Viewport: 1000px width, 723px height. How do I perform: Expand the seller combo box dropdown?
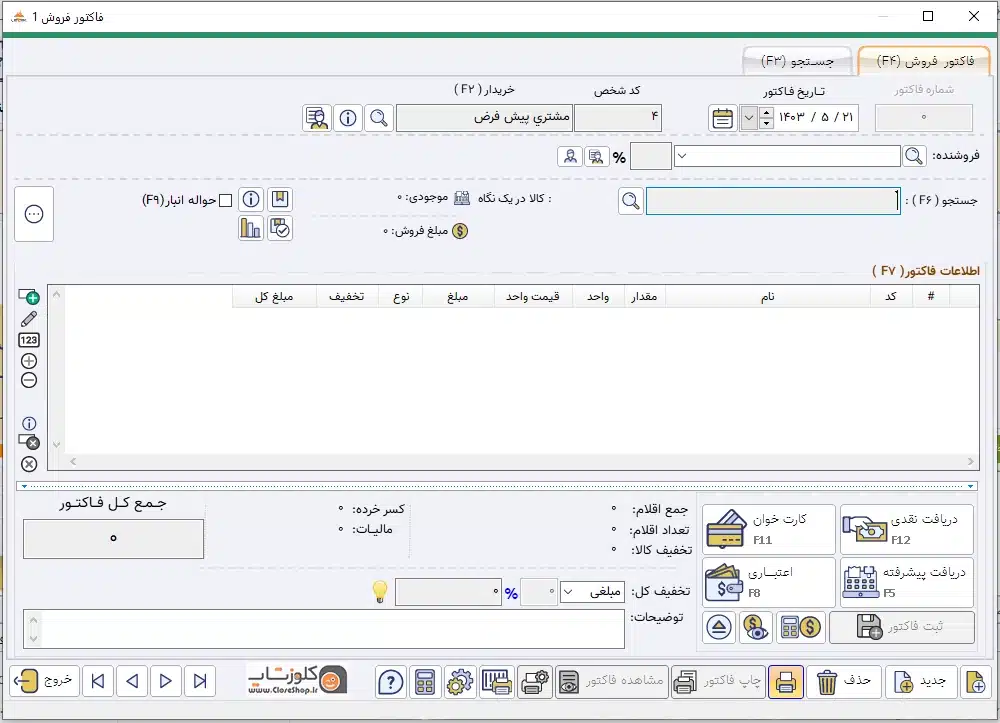(x=681, y=156)
